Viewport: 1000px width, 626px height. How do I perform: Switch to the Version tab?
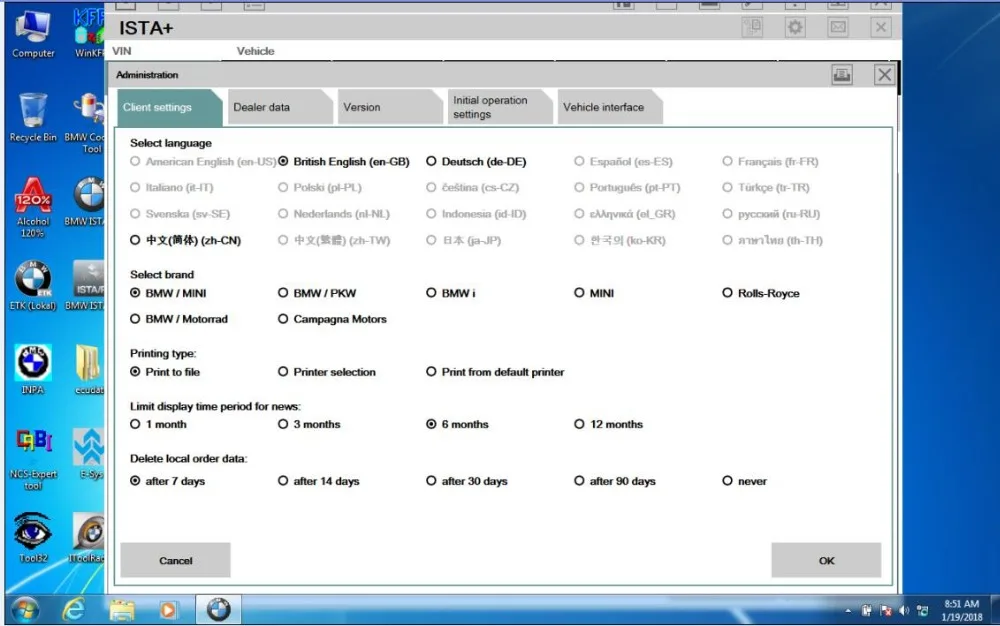tap(389, 107)
